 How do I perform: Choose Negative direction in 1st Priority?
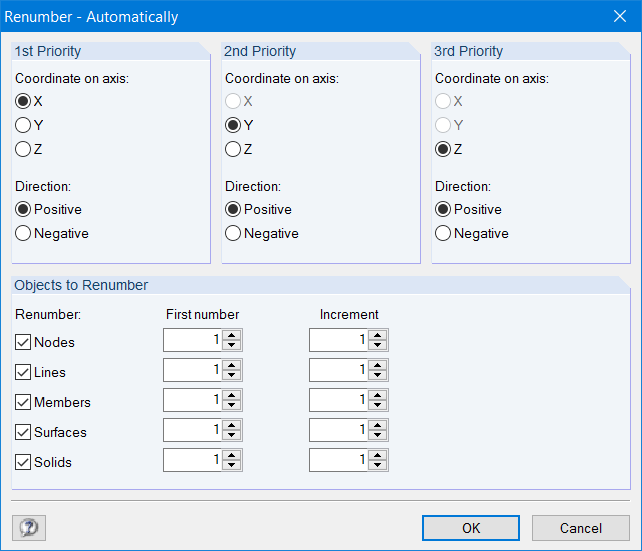coord(23,233)
